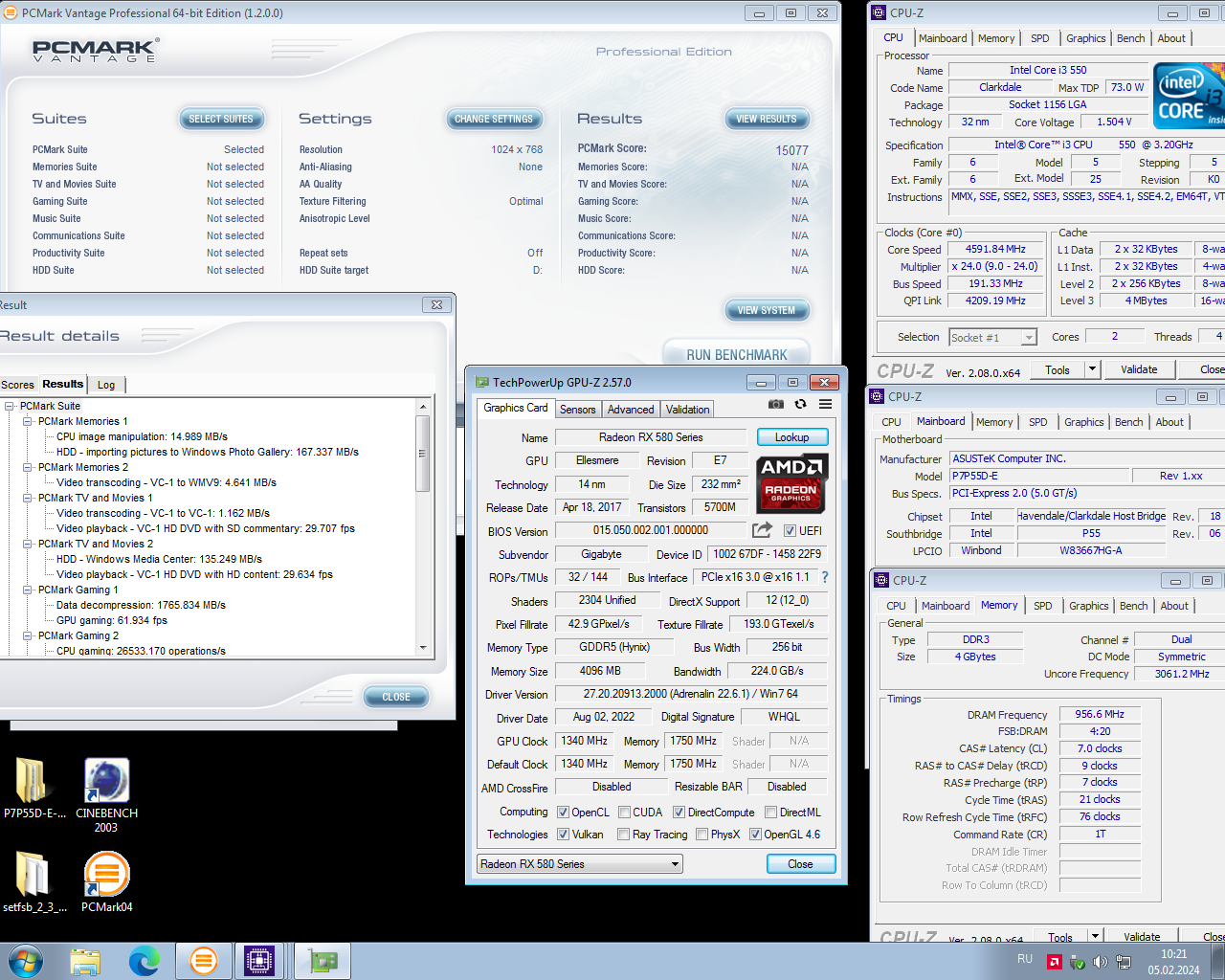
Task: Launch Microsoft Edge from the taskbar
Action: tap(145, 961)
